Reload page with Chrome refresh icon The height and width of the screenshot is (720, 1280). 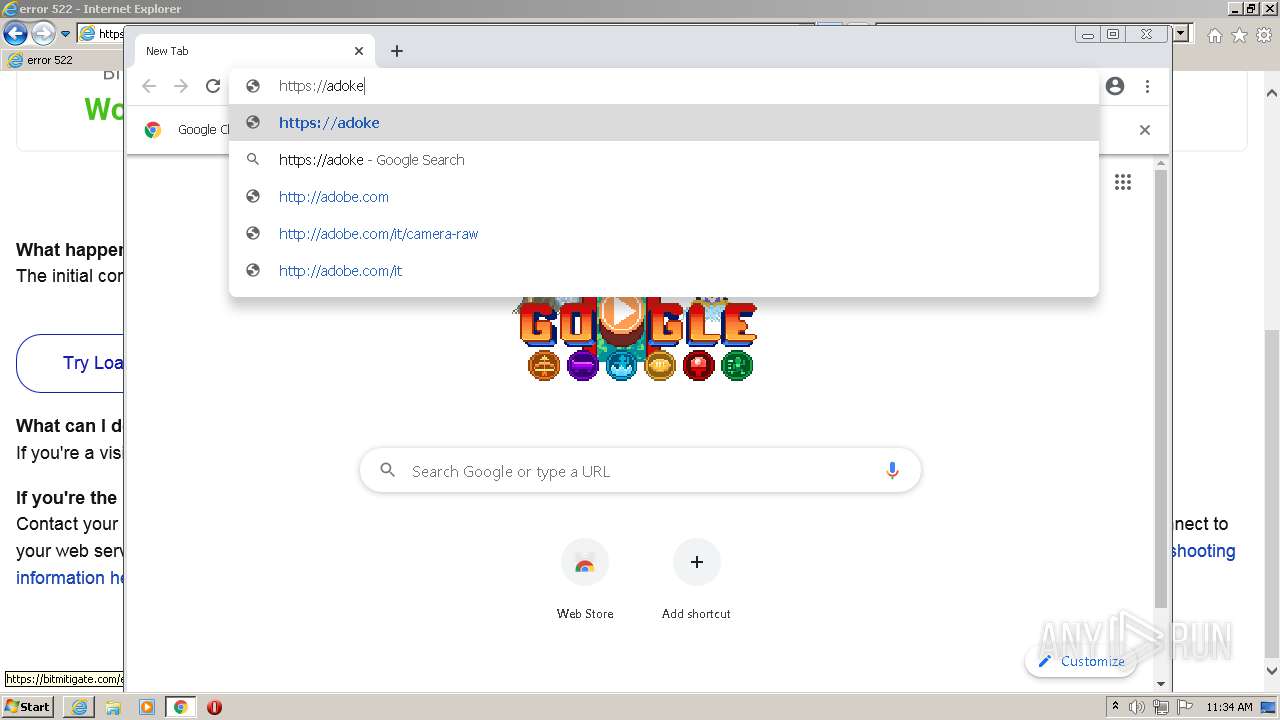click(x=213, y=86)
